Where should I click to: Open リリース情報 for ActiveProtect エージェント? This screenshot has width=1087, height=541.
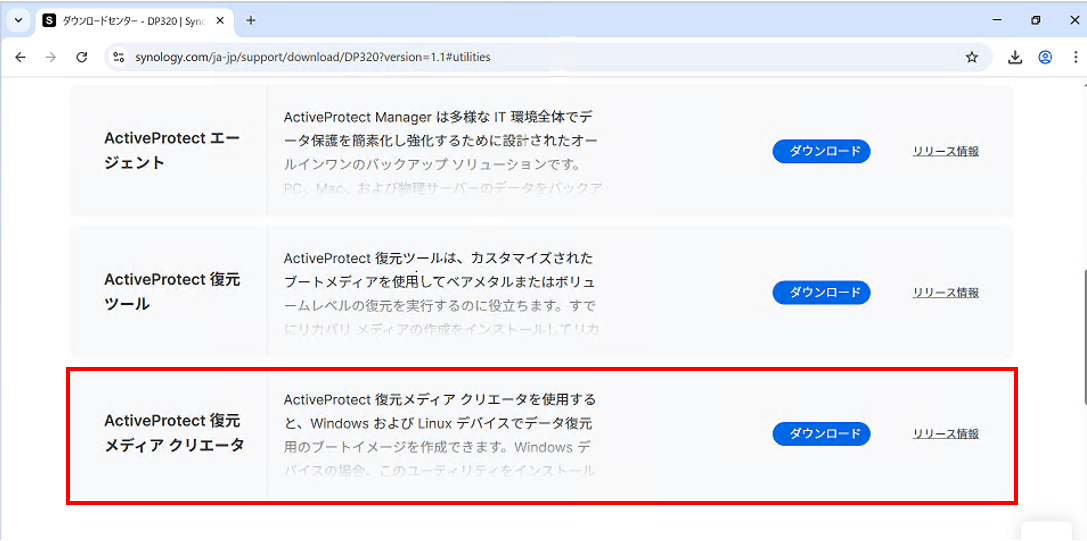945,151
